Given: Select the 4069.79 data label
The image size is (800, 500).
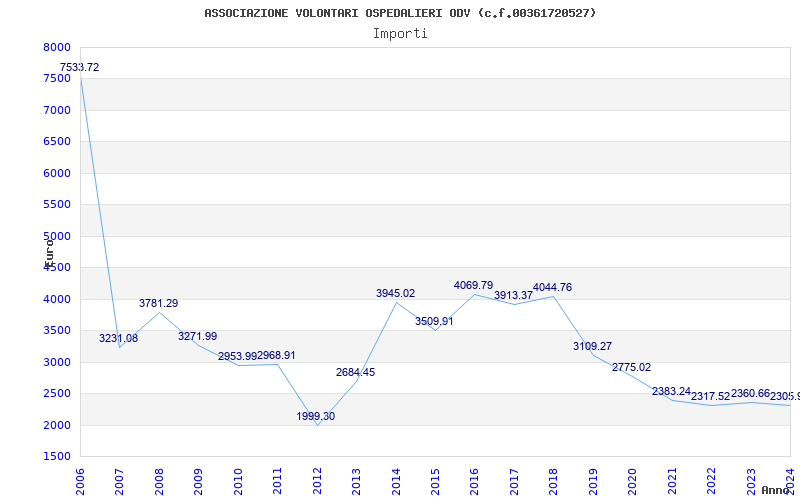Looking at the screenshot, I should point(473,286).
